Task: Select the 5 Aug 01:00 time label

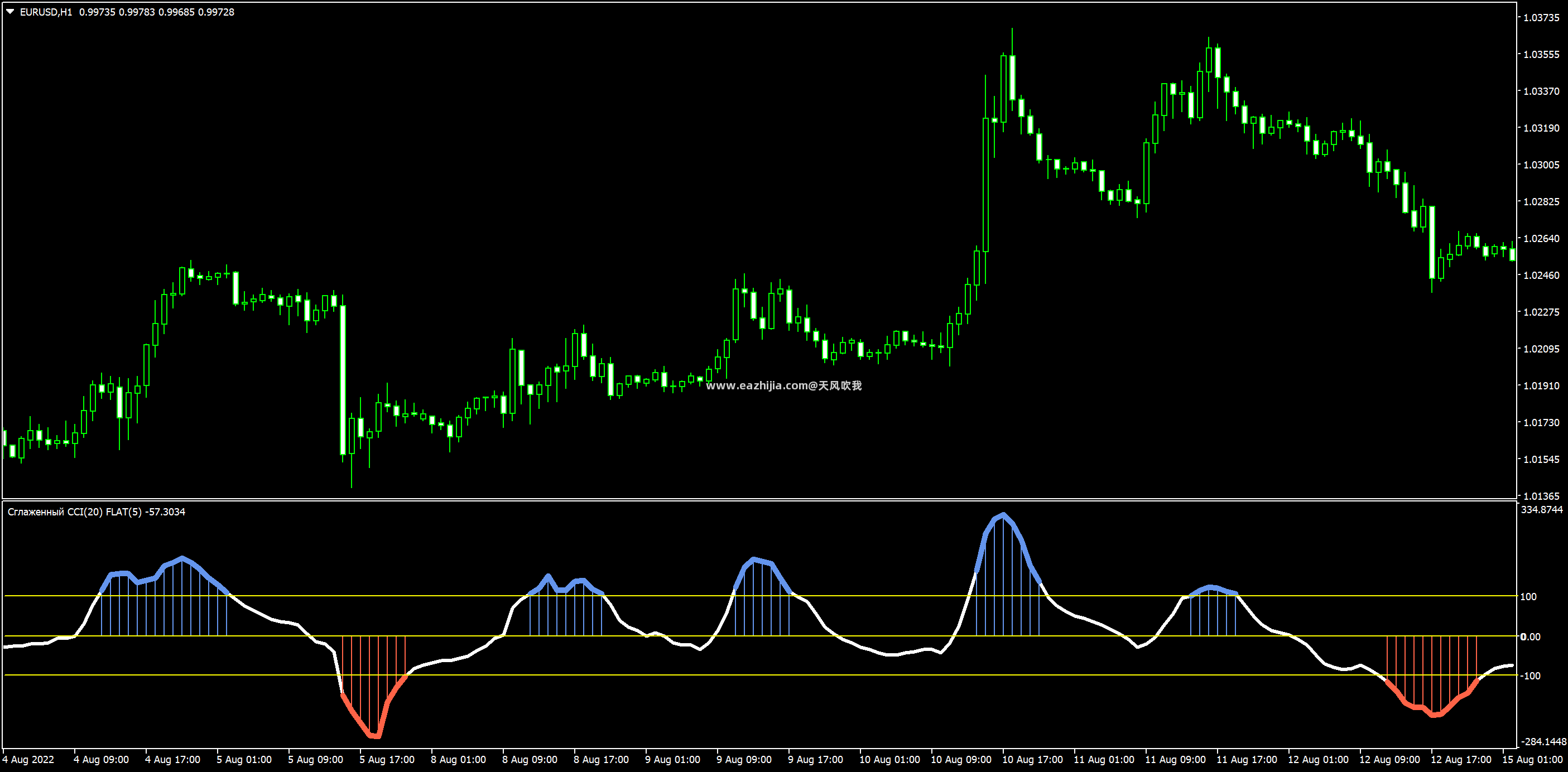Action: (244, 759)
